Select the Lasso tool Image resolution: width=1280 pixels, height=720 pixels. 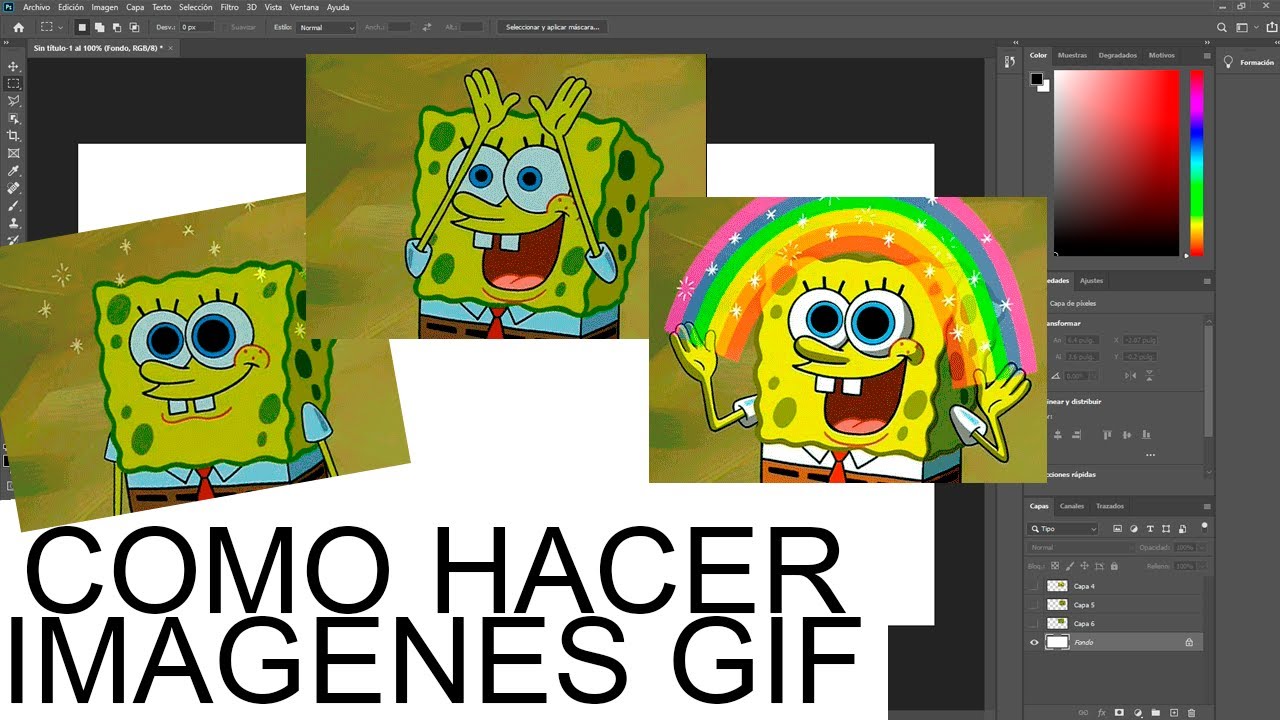click(x=13, y=101)
